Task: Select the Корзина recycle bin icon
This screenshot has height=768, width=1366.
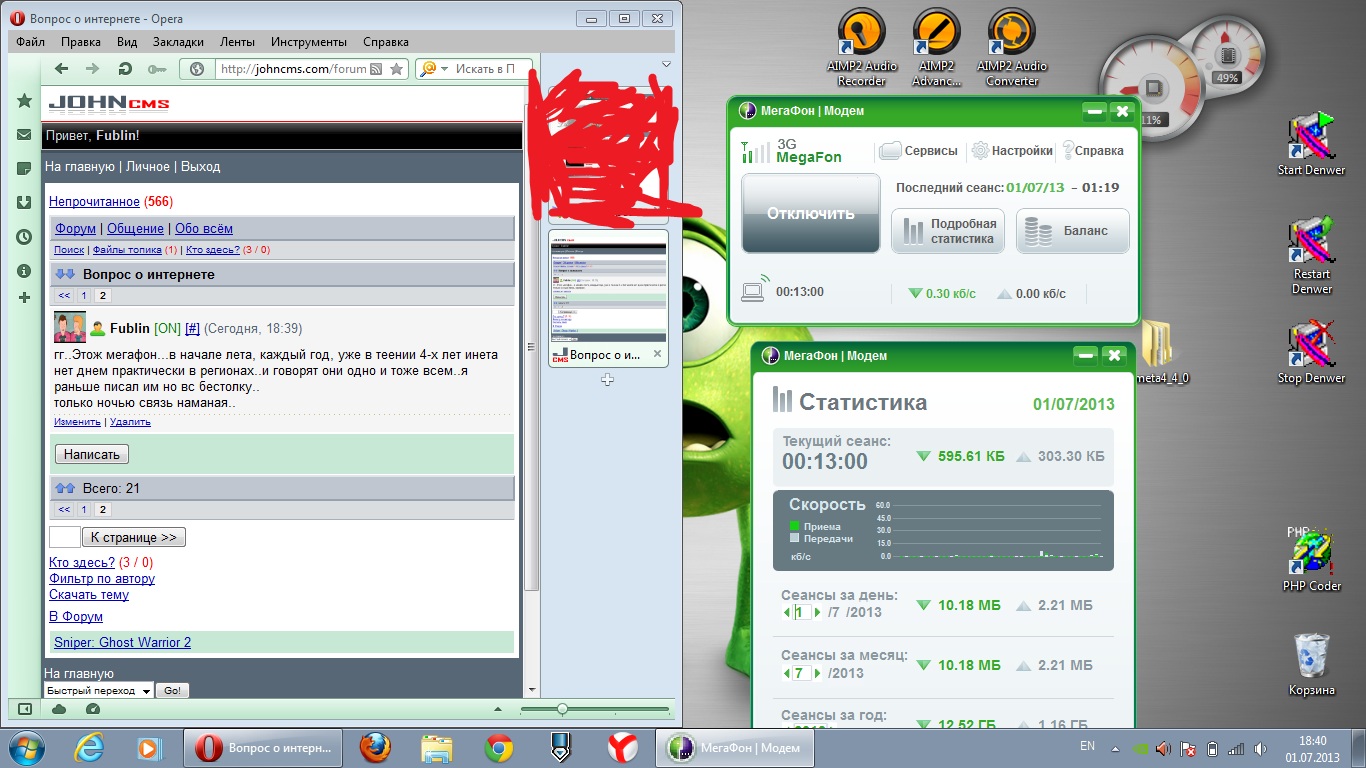Action: click(x=1311, y=664)
